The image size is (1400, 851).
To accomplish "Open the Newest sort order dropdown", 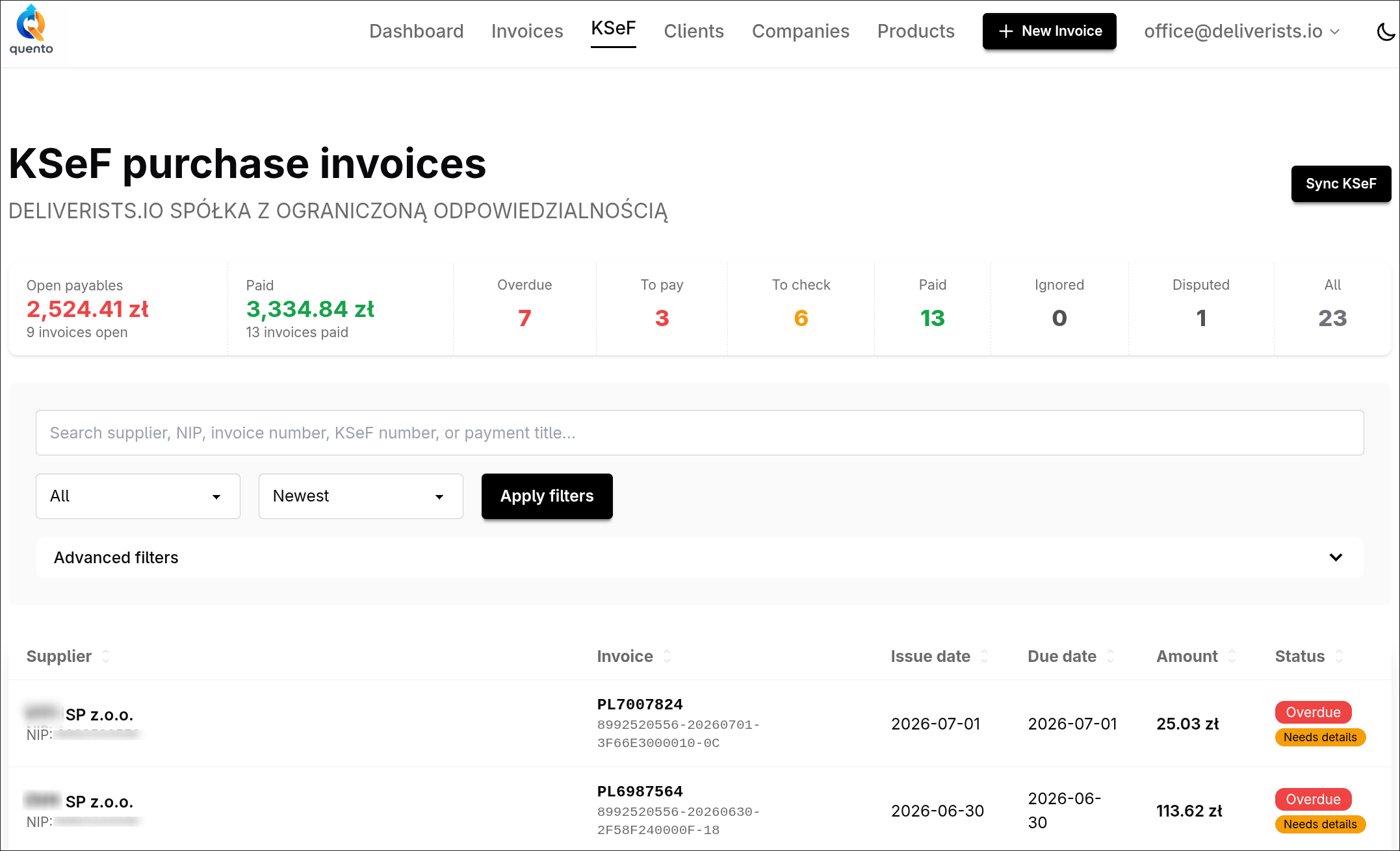I will point(361,496).
